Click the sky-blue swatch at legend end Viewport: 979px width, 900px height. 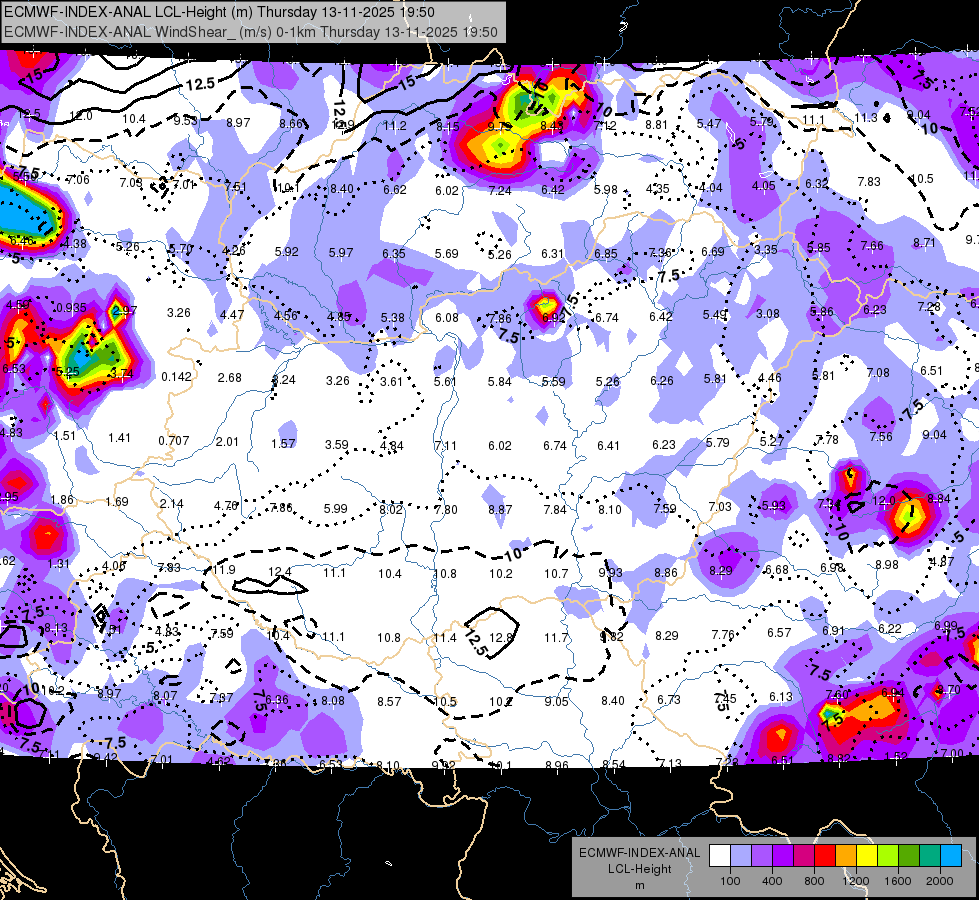coord(951,856)
